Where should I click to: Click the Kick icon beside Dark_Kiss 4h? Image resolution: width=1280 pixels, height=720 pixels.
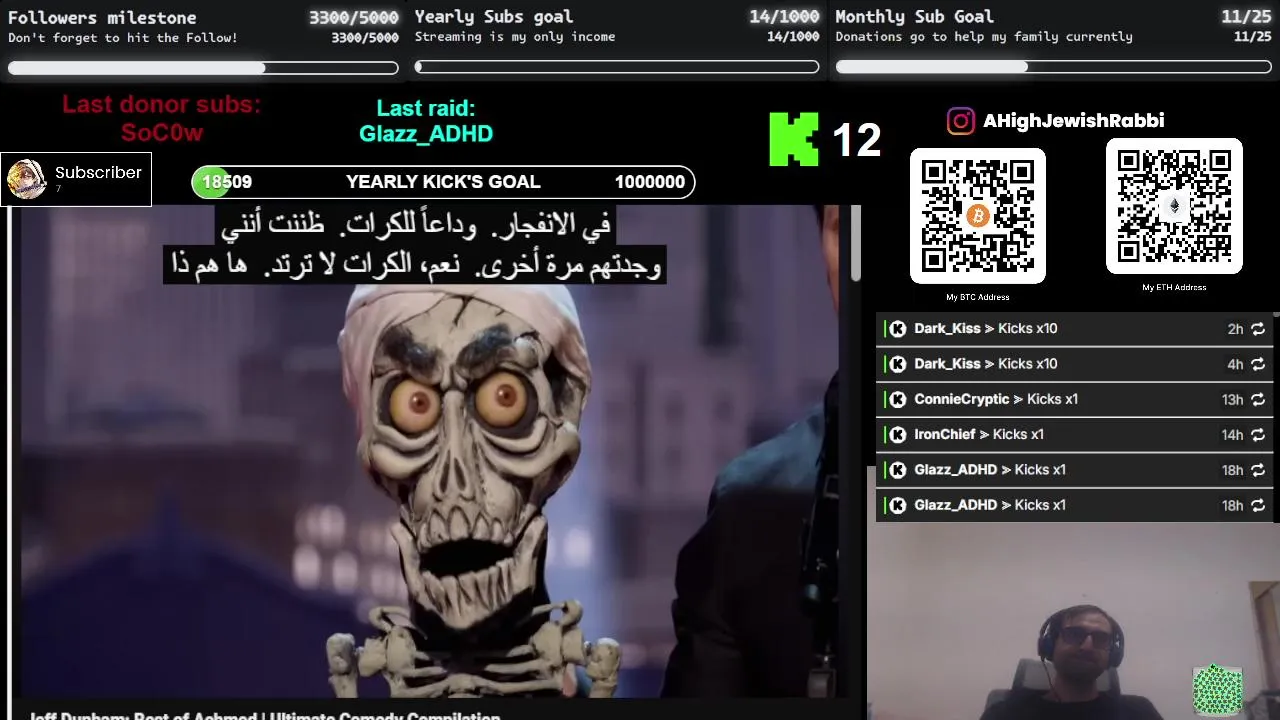(898, 364)
